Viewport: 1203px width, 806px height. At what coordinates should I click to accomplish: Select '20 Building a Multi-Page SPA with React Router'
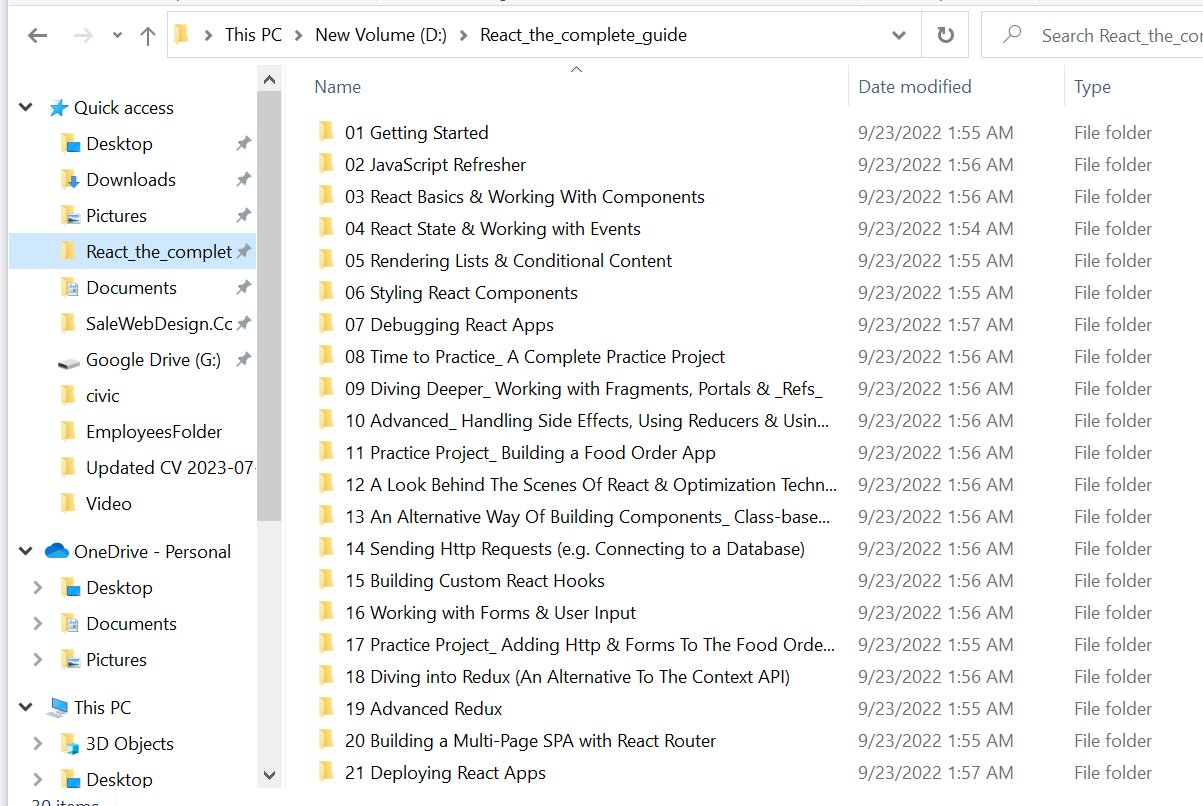point(531,741)
